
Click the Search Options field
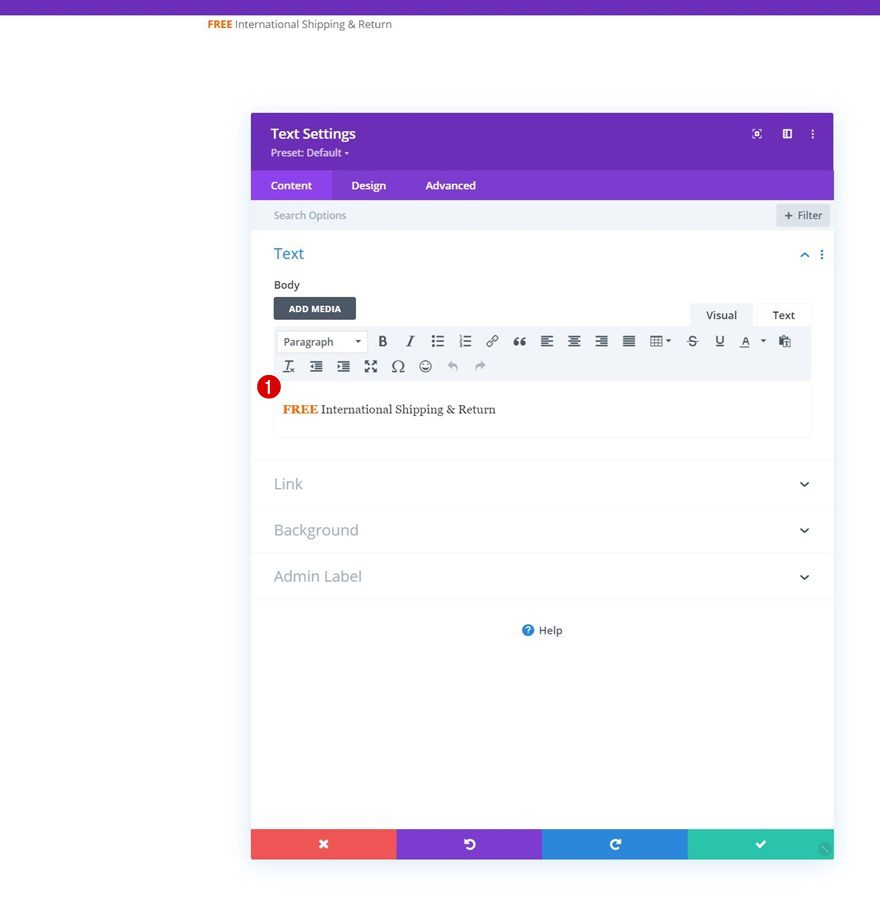310,215
